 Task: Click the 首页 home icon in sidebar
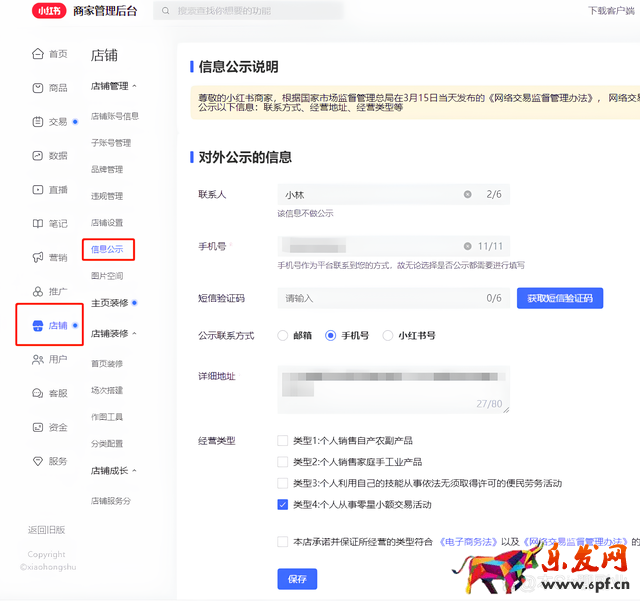[x=37, y=54]
